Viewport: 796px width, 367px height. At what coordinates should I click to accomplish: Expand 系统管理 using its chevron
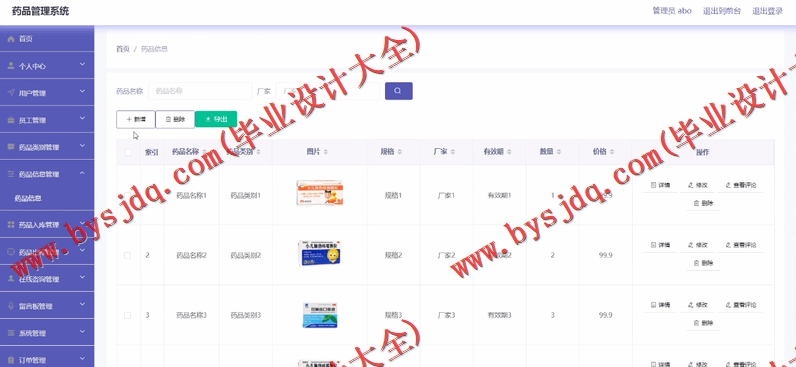click(82, 331)
